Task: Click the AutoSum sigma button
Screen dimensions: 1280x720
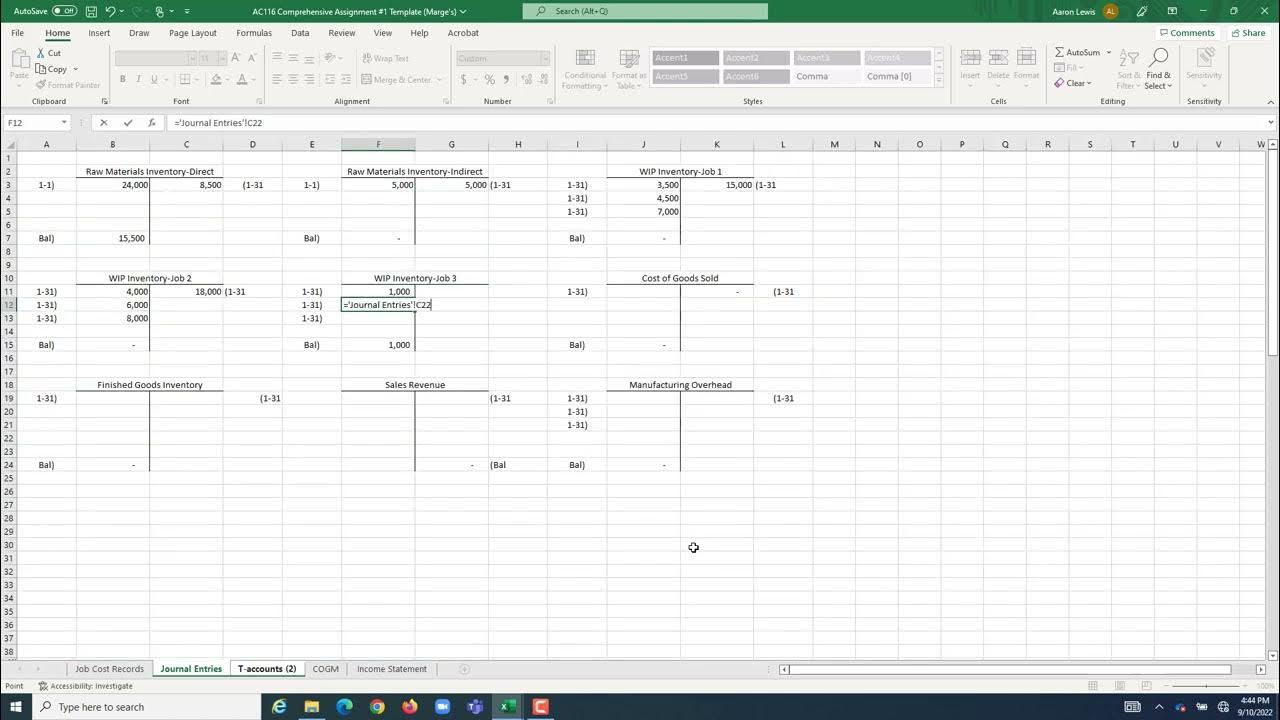Action: coord(1077,52)
